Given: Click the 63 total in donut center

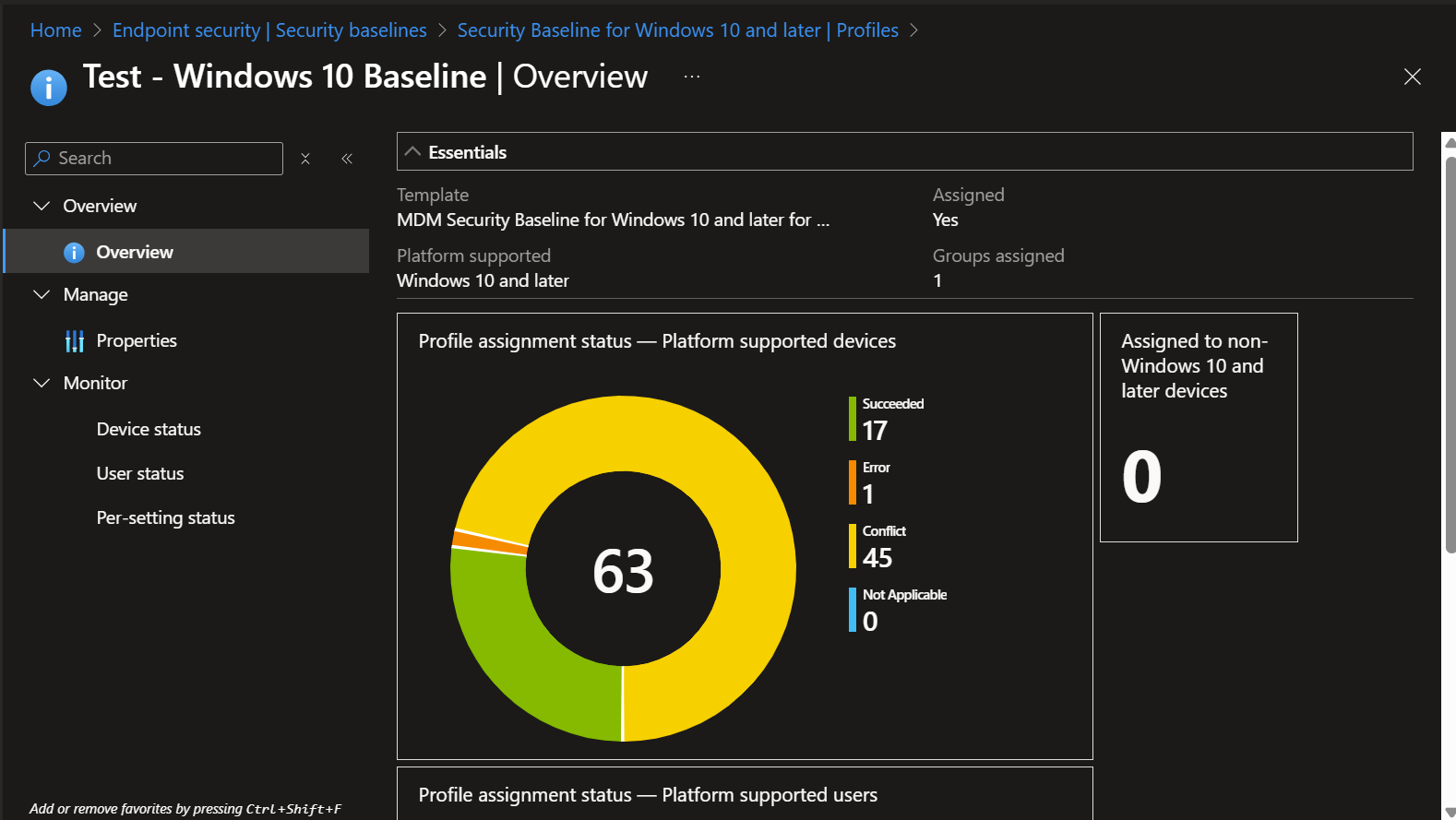Looking at the screenshot, I should (x=623, y=570).
